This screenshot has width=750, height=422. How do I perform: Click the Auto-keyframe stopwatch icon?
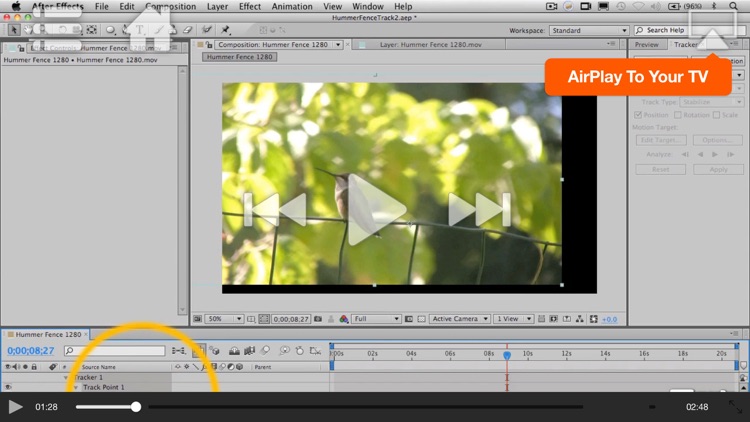click(x=299, y=351)
